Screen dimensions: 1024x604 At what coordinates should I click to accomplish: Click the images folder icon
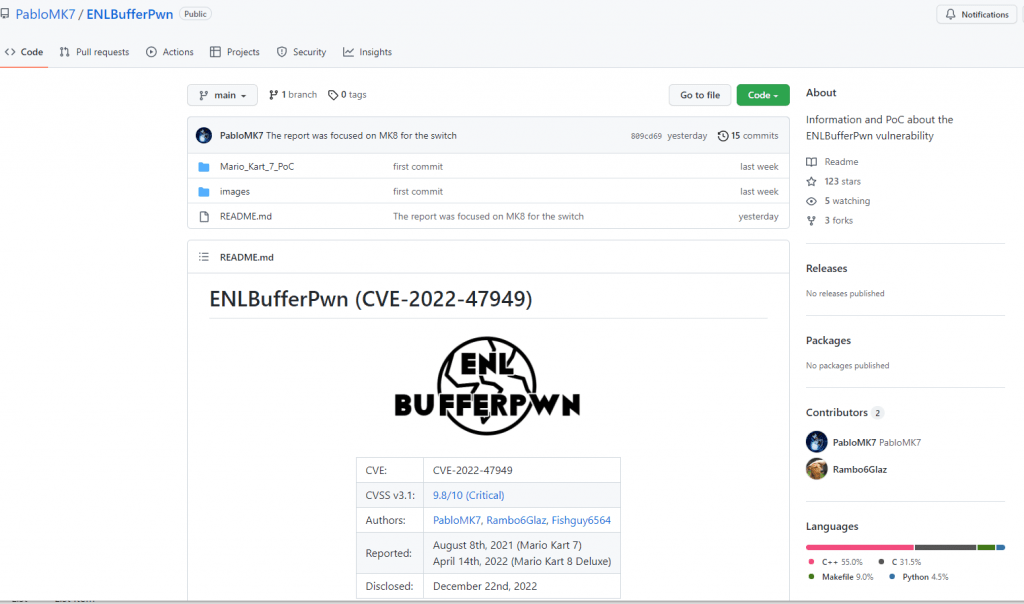(204, 192)
